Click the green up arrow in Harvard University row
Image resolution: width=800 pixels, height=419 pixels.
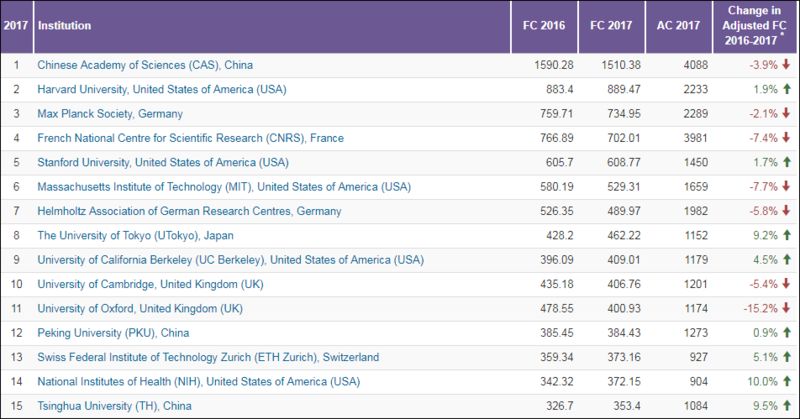point(786,89)
